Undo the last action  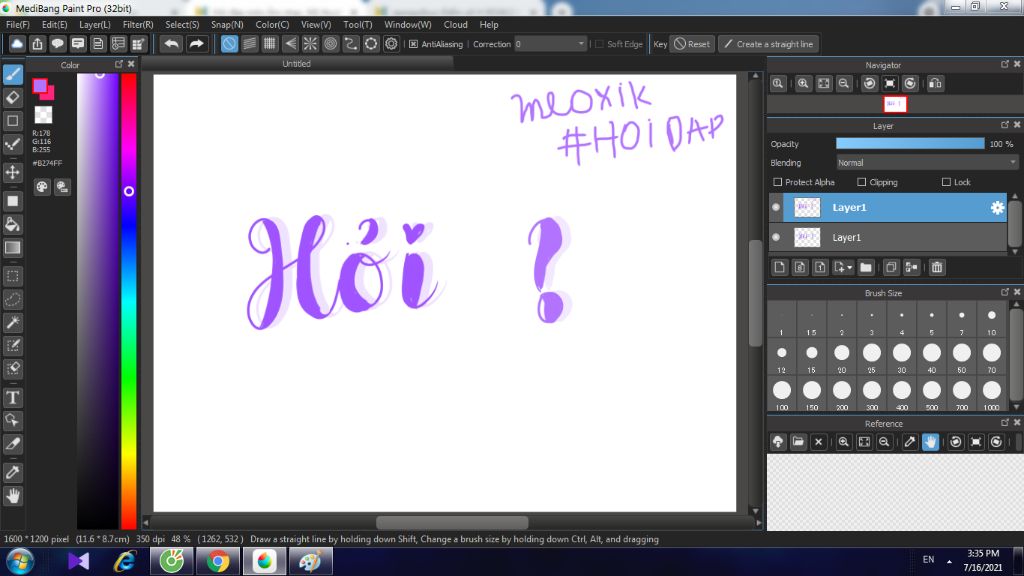[172, 44]
